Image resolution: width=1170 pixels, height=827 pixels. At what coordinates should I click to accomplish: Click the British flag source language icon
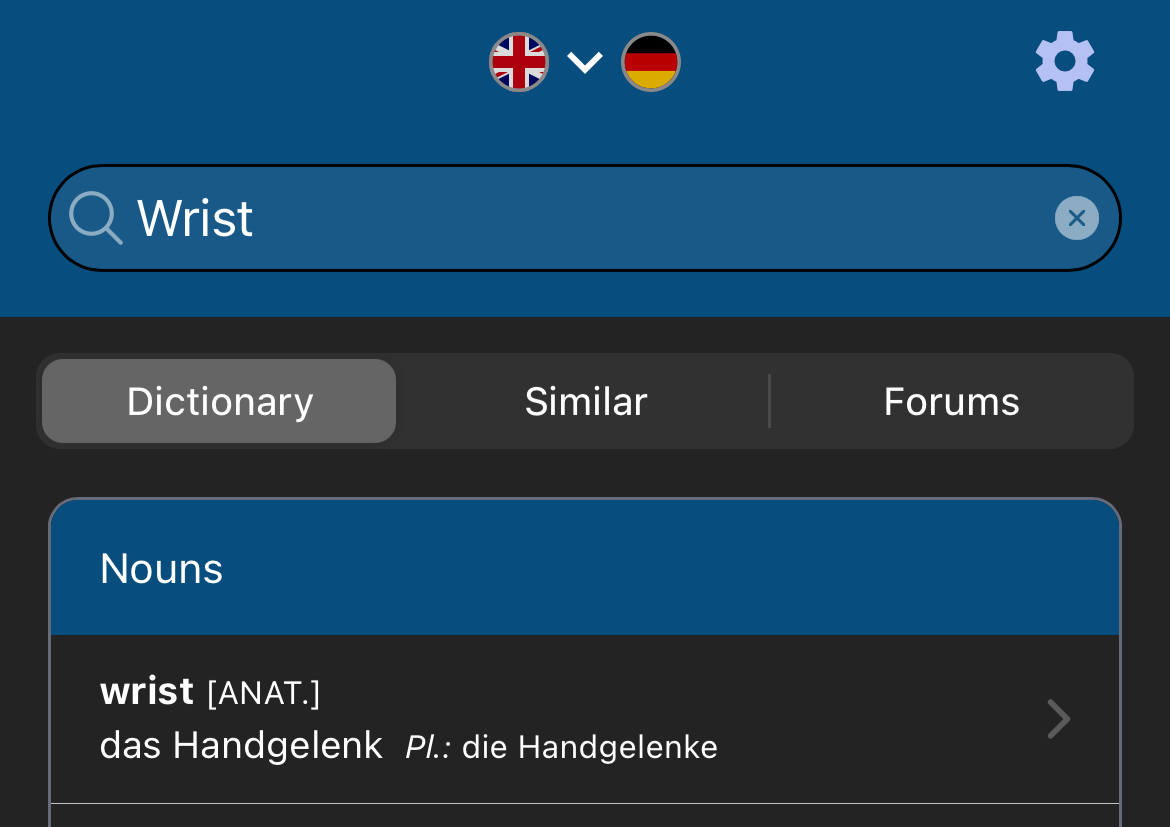[x=518, y=62]
